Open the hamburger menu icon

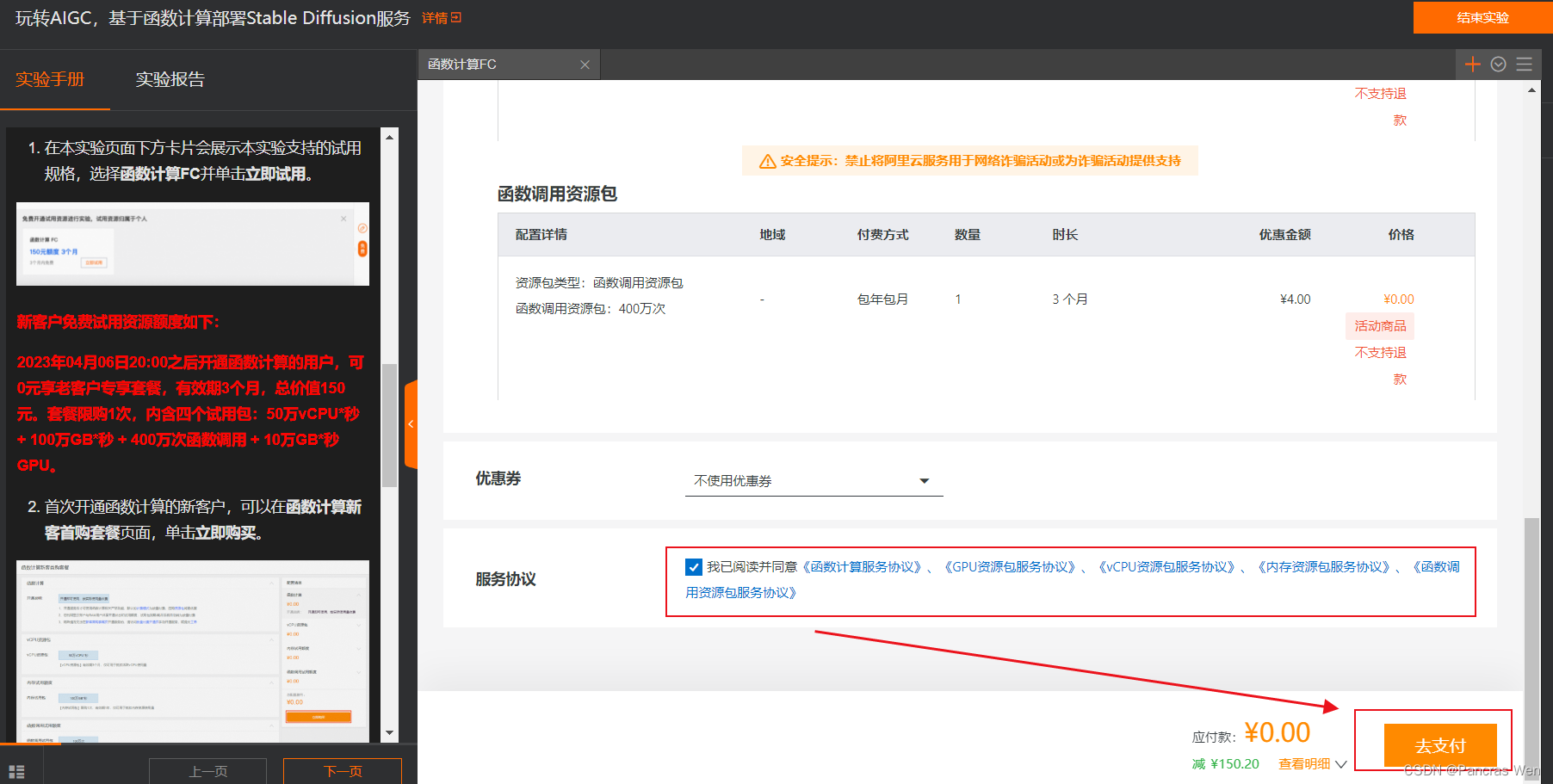(1524, 65)
